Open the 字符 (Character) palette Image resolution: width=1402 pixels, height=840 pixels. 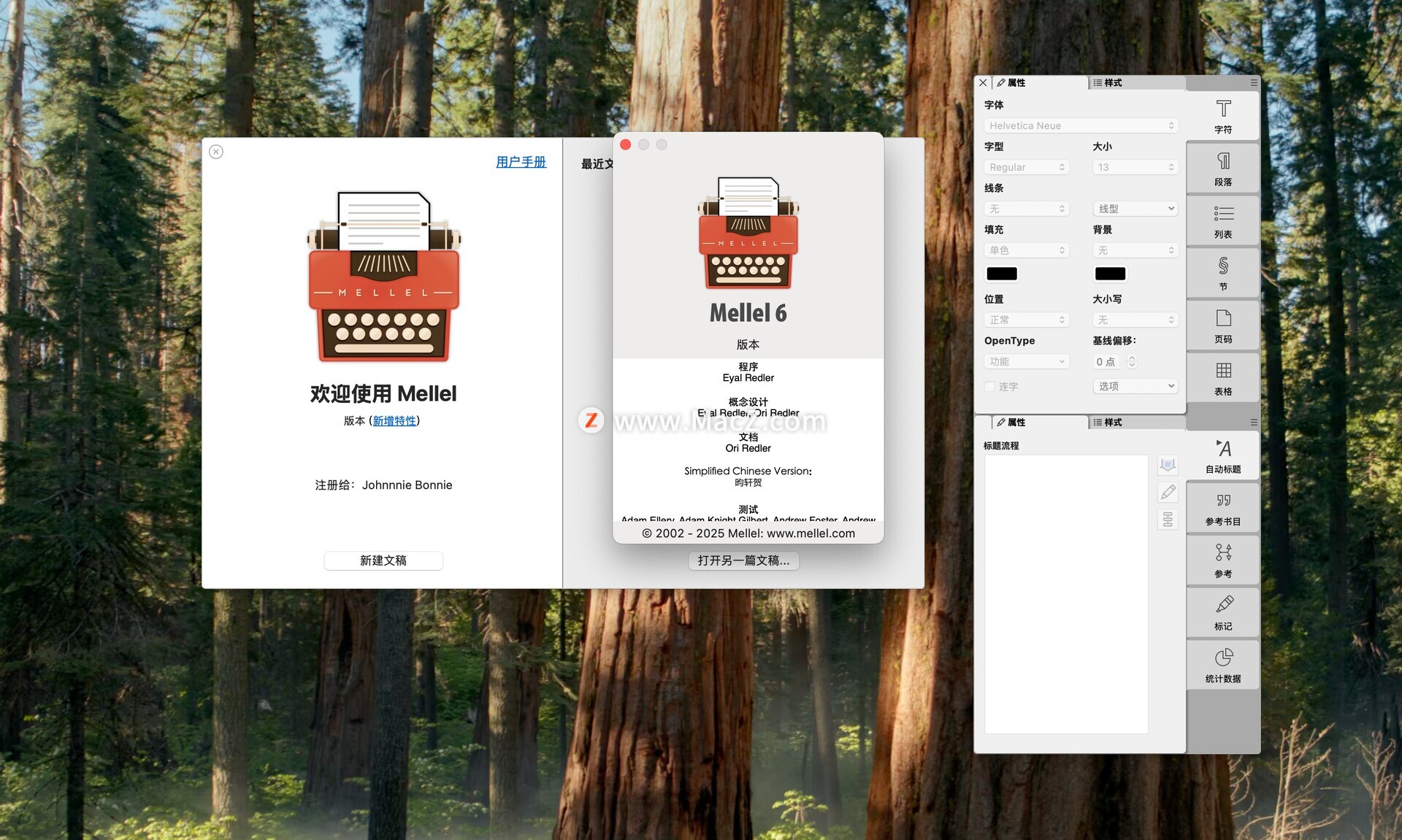point(1223,116)
